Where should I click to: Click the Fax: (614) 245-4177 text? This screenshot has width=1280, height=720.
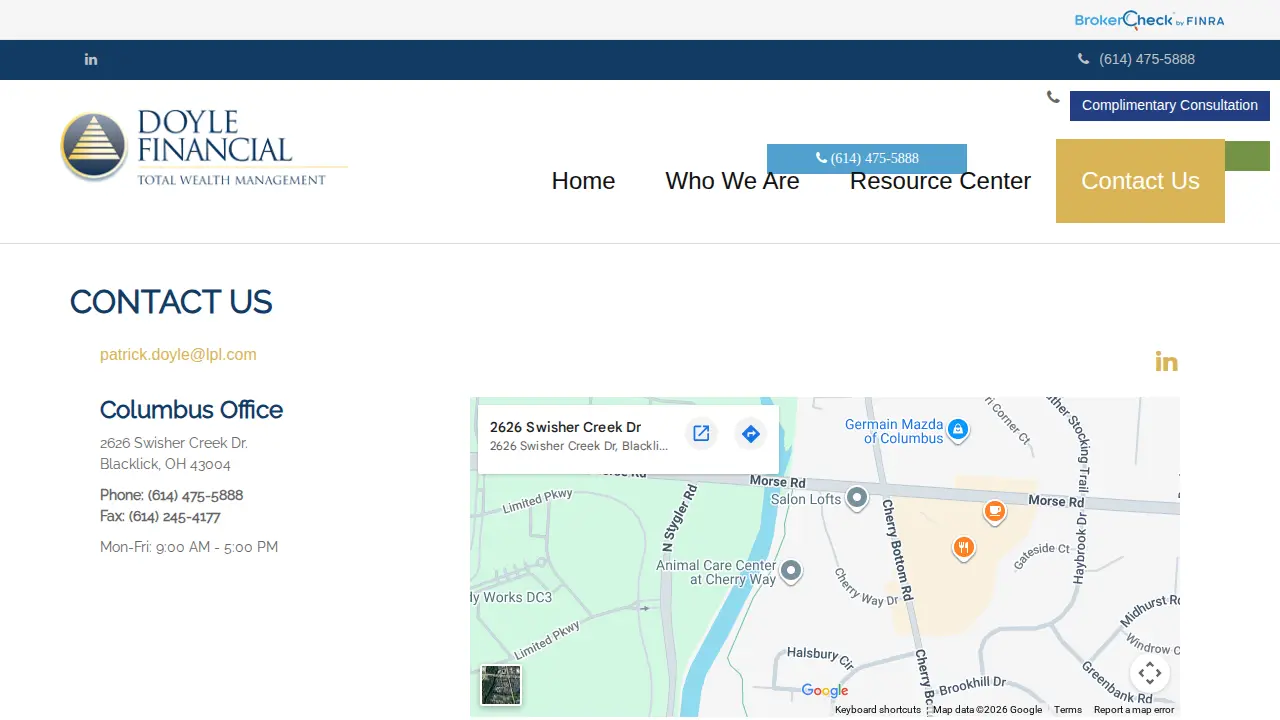pyautogui.click(x=160, y=516)
